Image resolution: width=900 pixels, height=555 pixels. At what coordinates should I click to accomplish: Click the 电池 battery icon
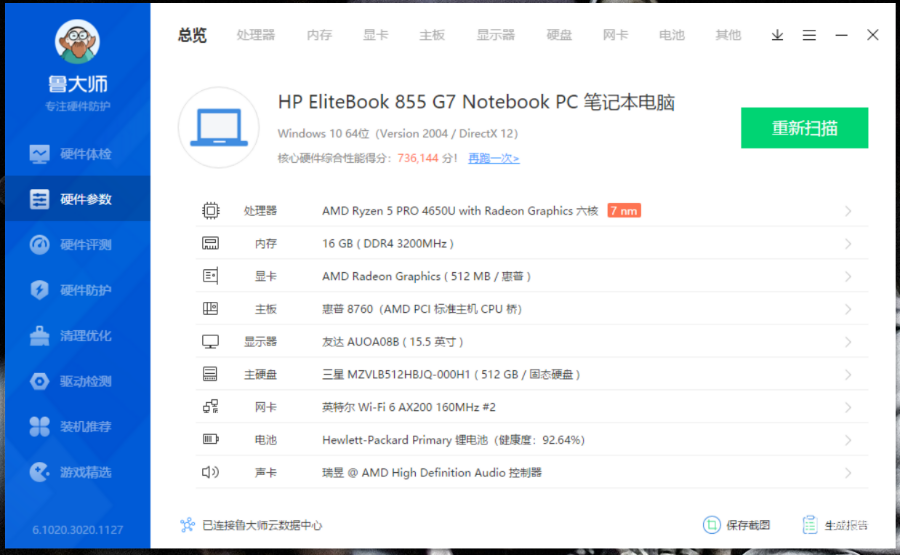pos(211,440)
